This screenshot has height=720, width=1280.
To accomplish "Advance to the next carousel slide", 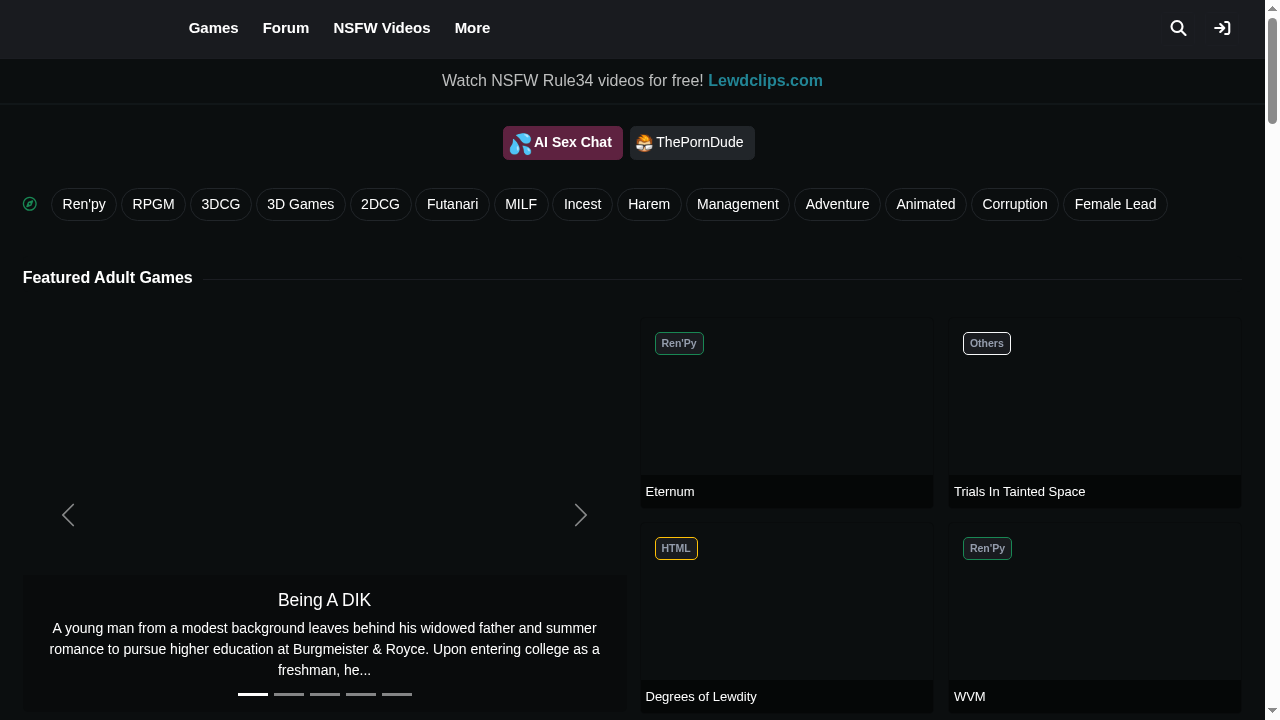I will (x=580, y=515).
